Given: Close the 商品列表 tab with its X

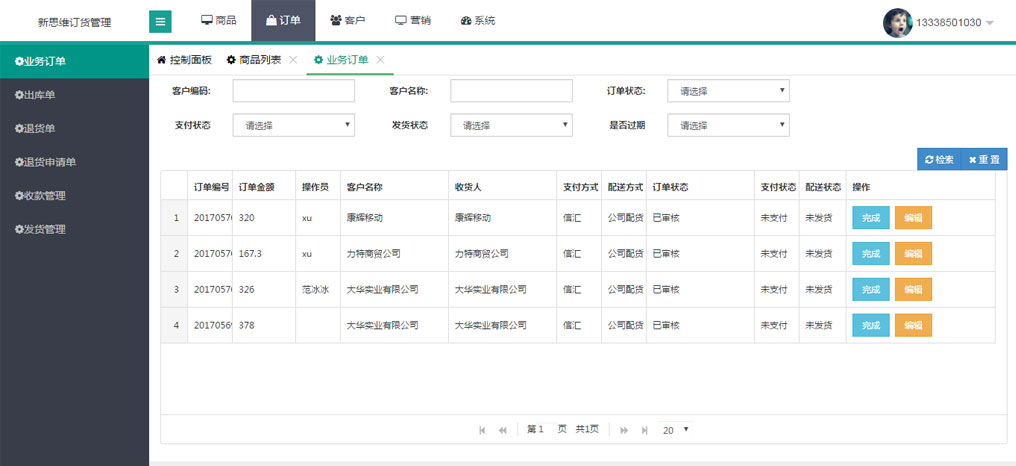Looking at the screenshot, I should [293, 60].
